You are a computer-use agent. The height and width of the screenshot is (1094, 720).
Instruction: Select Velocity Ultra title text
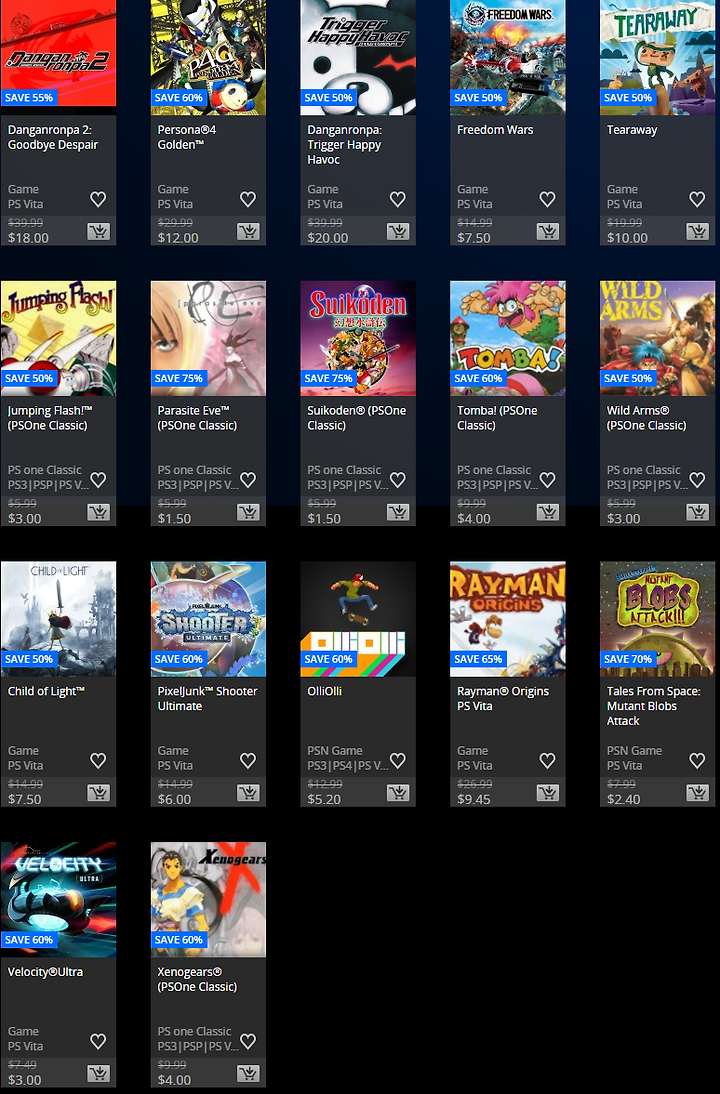45,972
